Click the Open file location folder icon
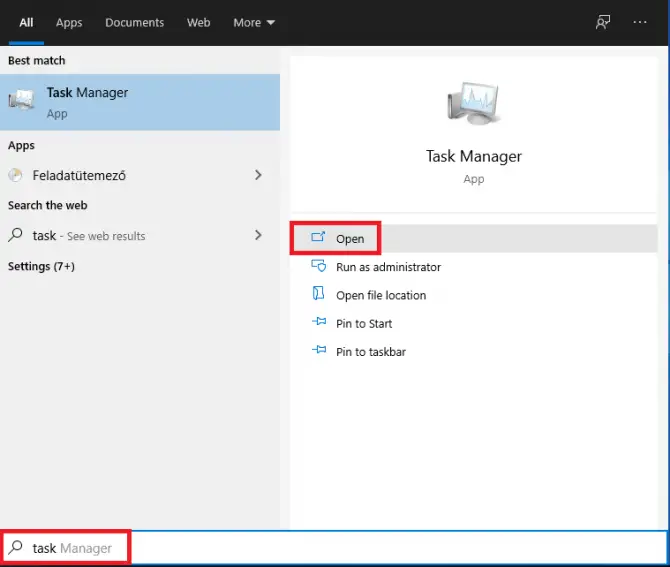 318,294
